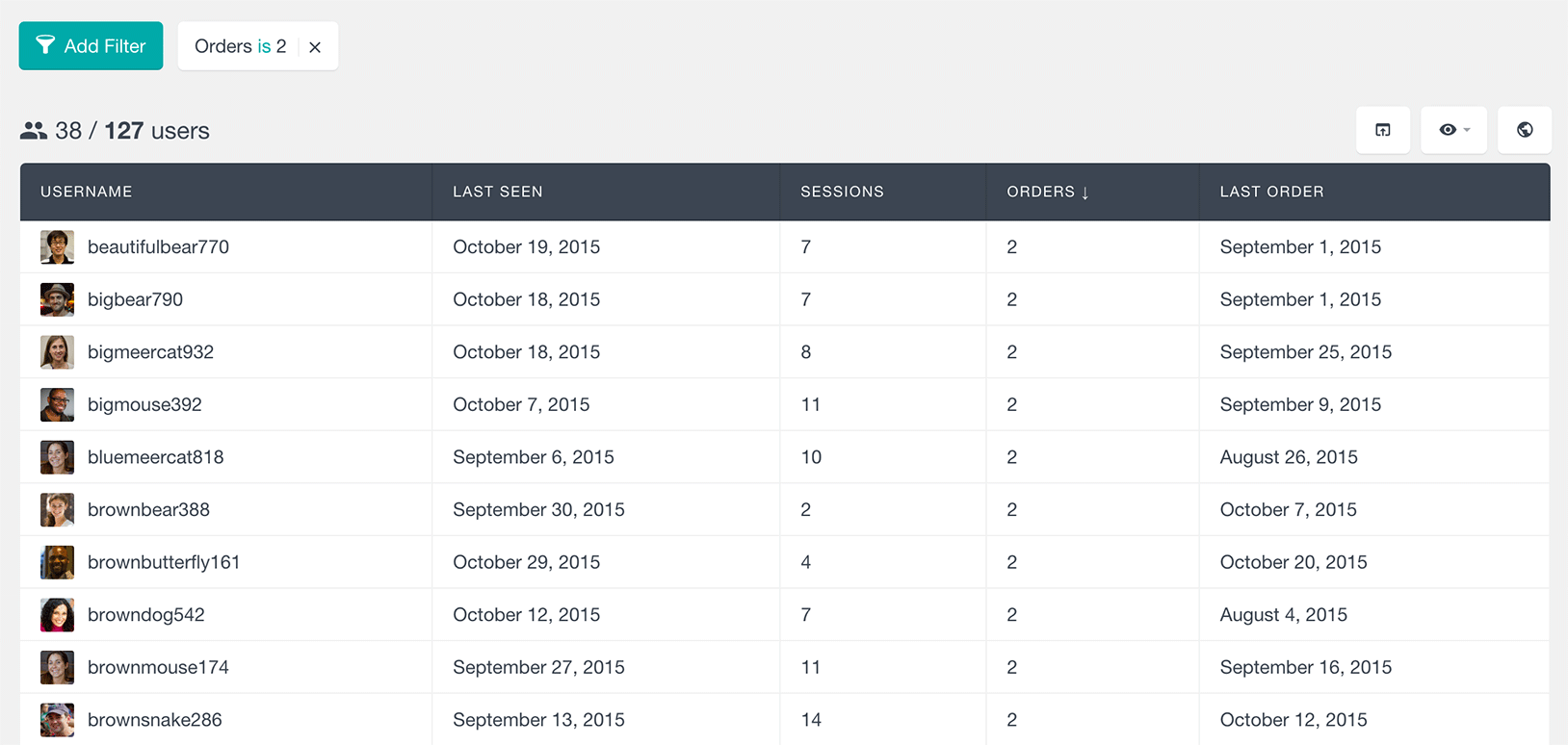Viewport: 1568px width, 745px height.
Task: Open user brownbutterfly161
Action: [164, 562]
